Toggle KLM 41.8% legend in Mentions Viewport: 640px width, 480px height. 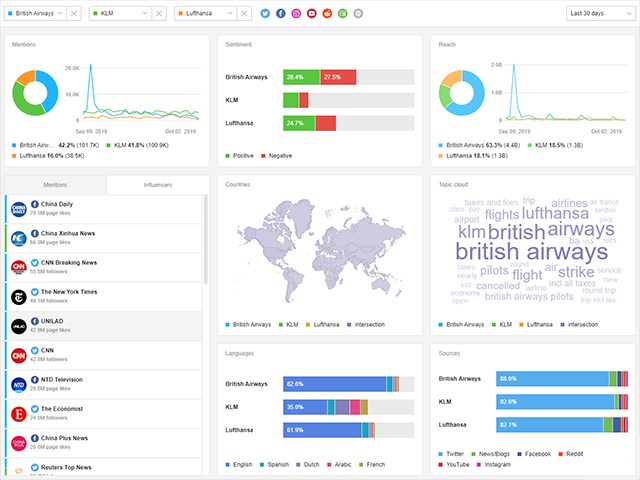[x=138, y=145]
